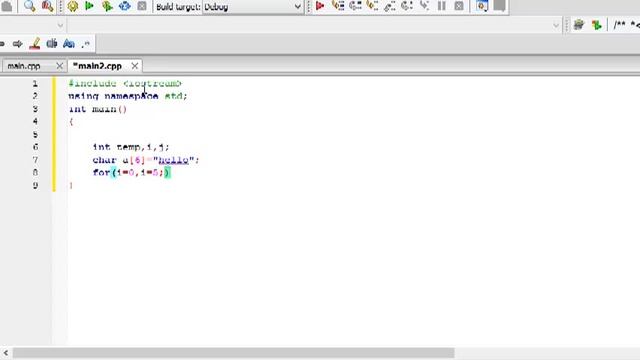Click the scroll-left arrow at the bottom
The width and height of the screenshot is (640, 360).
(6, 353)
